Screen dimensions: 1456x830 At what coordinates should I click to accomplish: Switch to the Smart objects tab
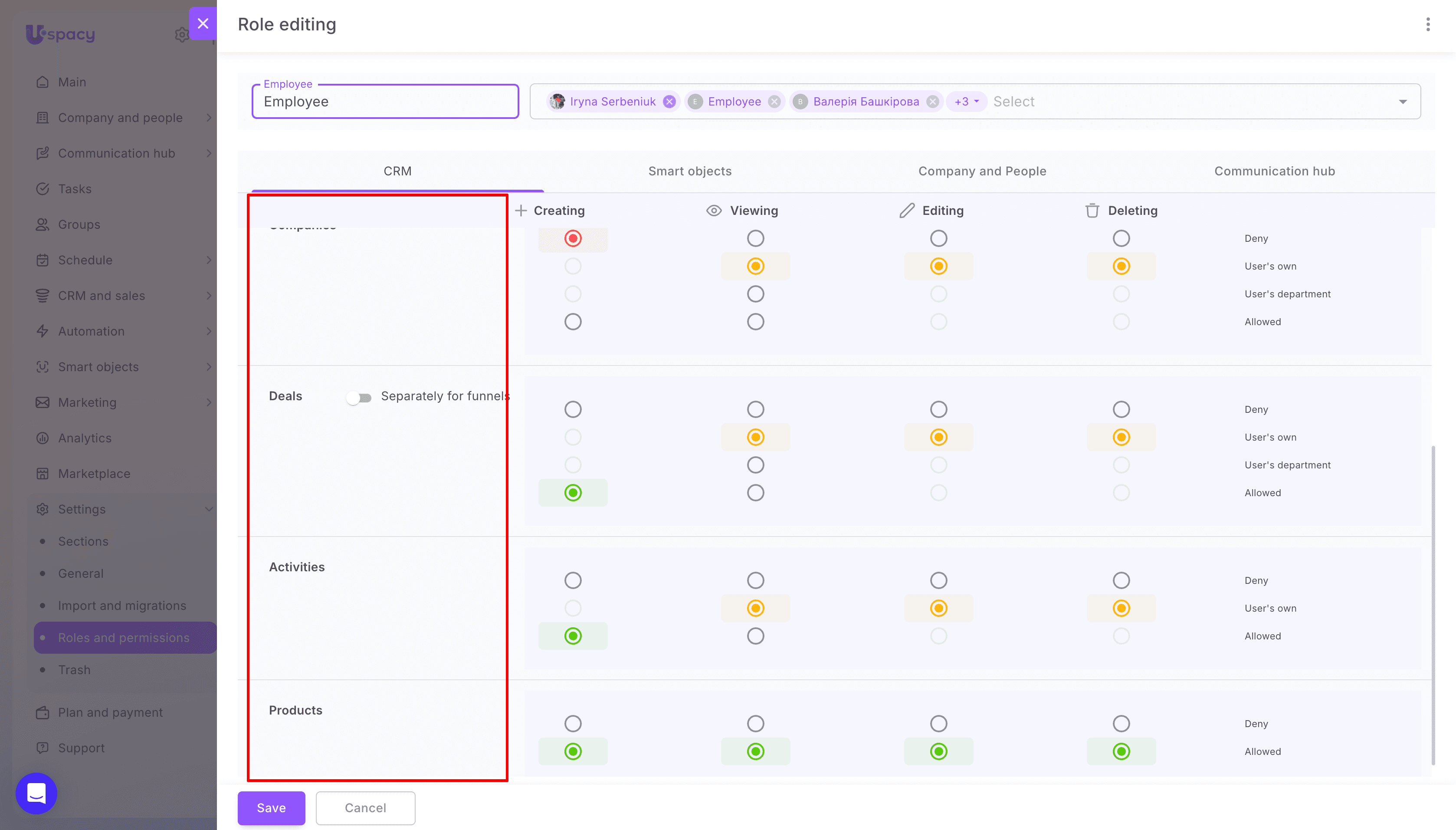click(x=690, y=171)
